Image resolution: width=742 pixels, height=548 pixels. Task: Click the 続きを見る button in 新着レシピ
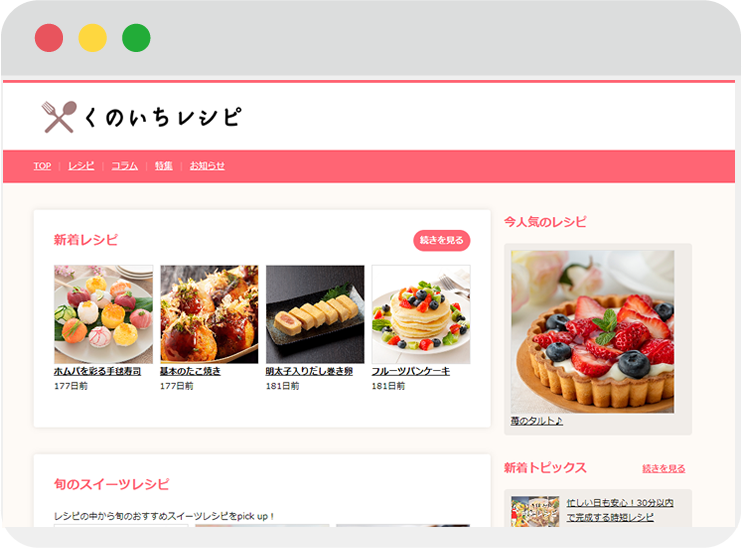pos(442,240)
